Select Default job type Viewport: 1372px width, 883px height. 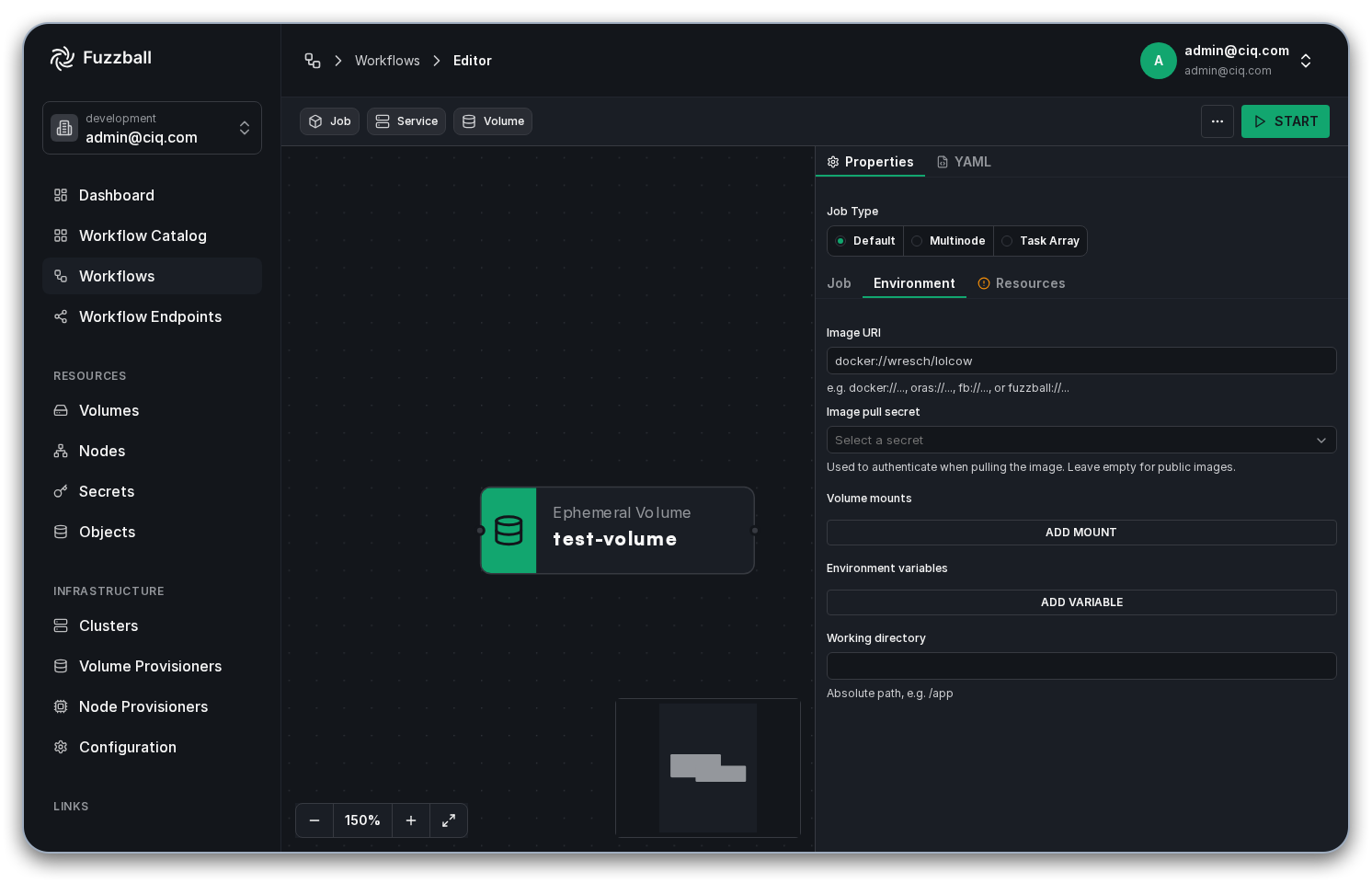pyautogui.click(x=865, y=241)
